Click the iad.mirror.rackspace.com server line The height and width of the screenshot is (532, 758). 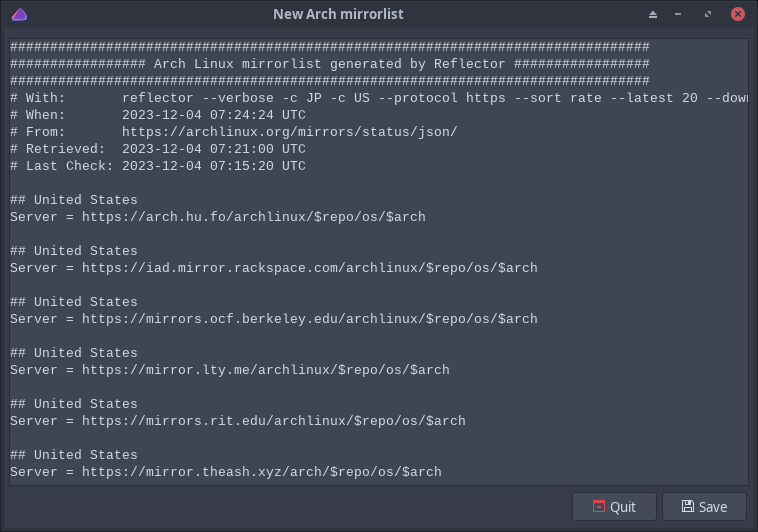pyautogui.click(x=274, y=268)
